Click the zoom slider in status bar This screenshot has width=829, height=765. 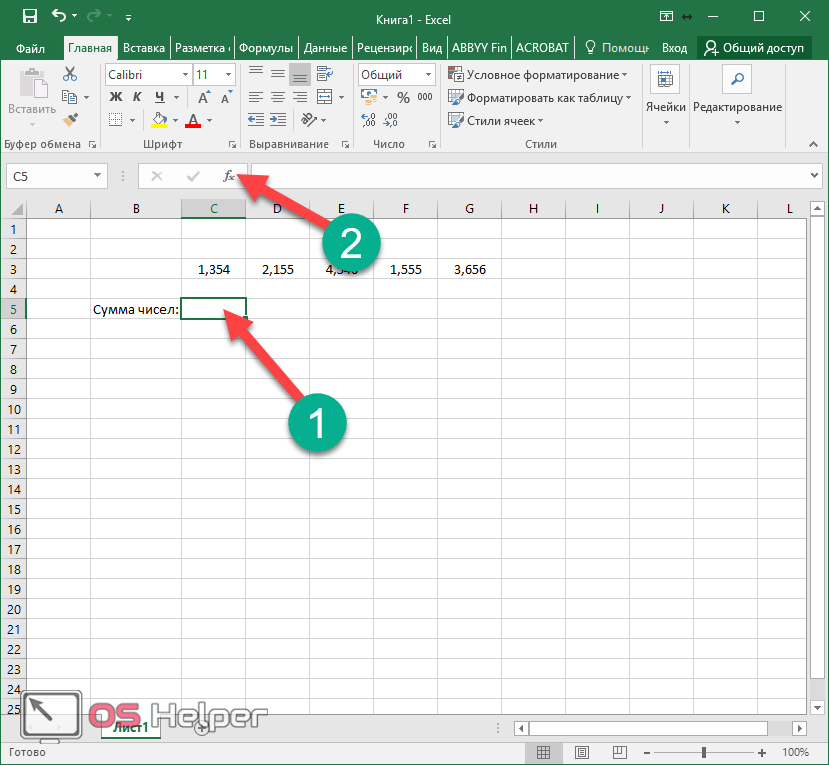tap(704, 752)
